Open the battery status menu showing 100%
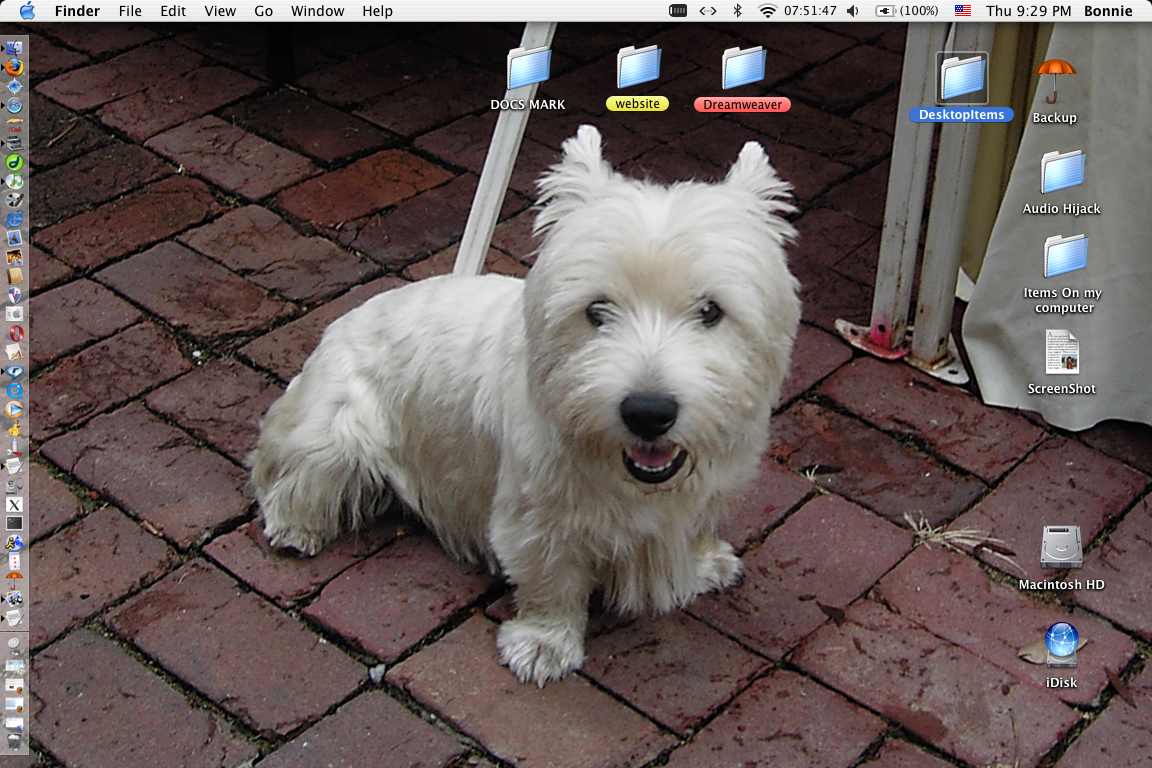Viewport: 1152px width, 768px height. (x=907, y=10)
